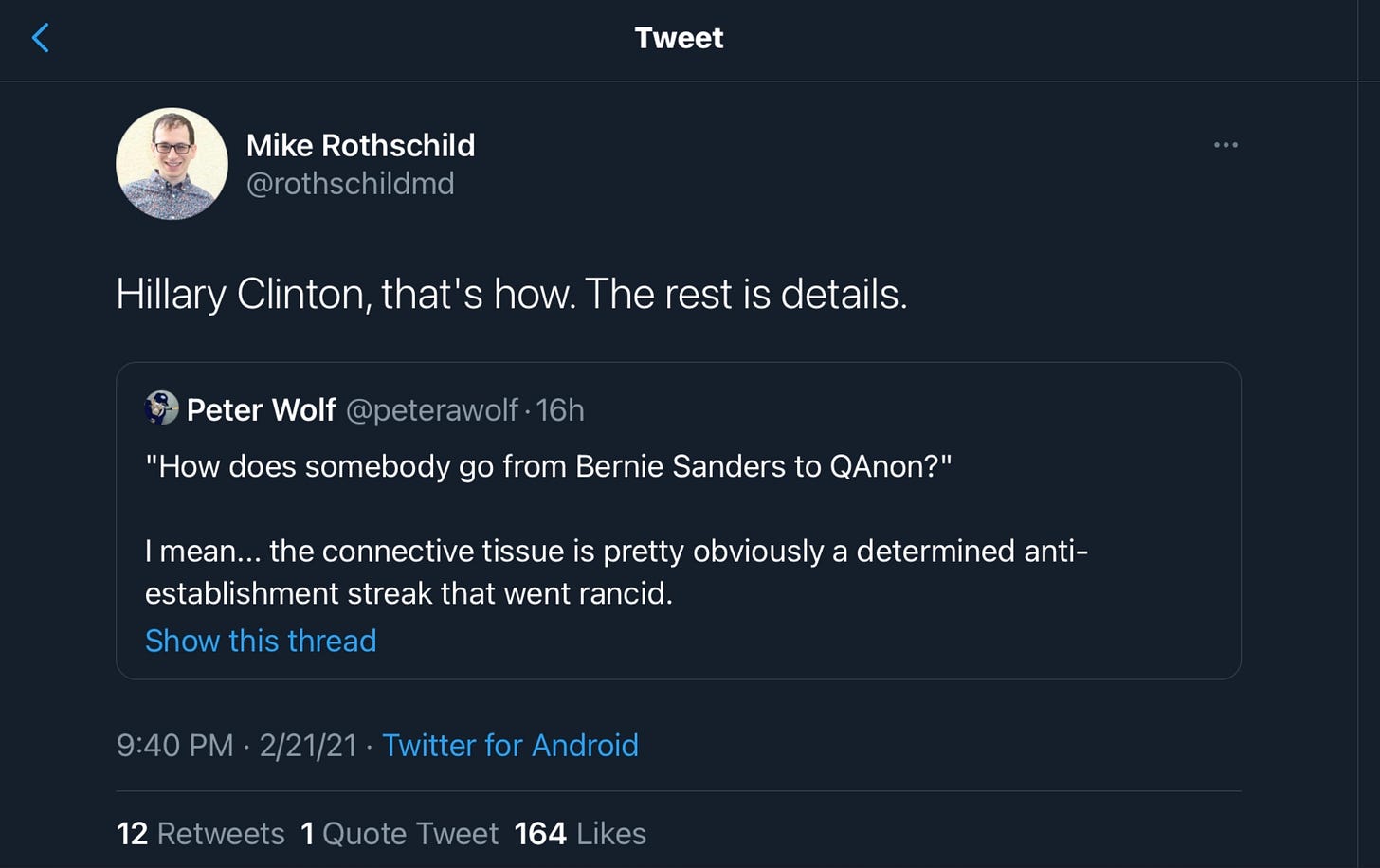Open the @rothschildmd handle
The image size is (1380, 868).
(x=350, y=184)
